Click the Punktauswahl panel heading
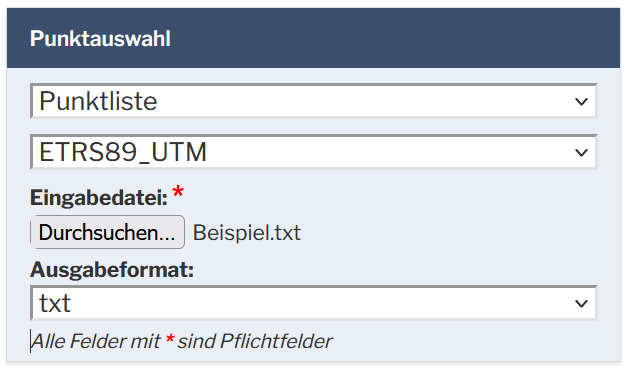The image size is (629, 372). [x=100, y=39]
